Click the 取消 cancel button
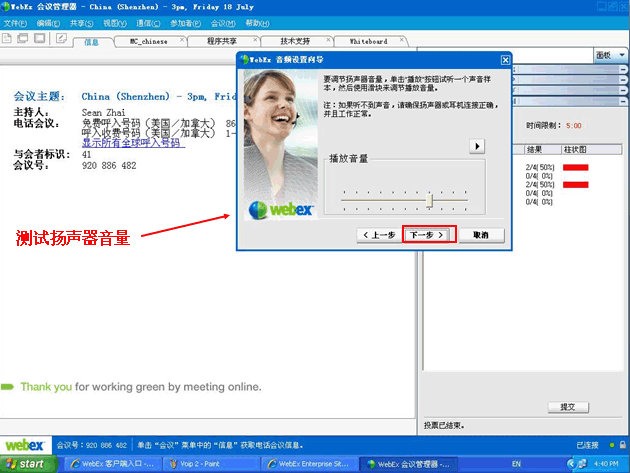 pos(481,235)
